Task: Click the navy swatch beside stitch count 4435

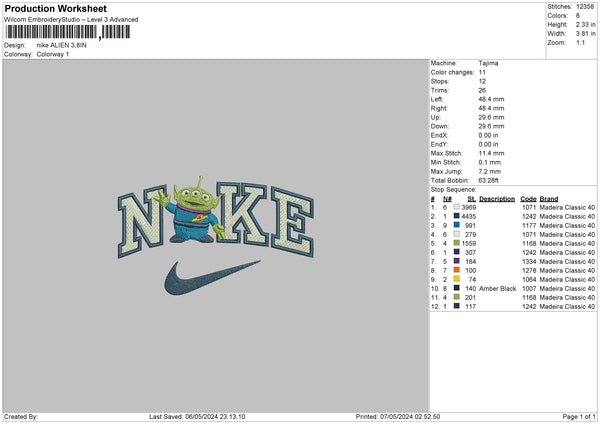Action: point(457,216)
